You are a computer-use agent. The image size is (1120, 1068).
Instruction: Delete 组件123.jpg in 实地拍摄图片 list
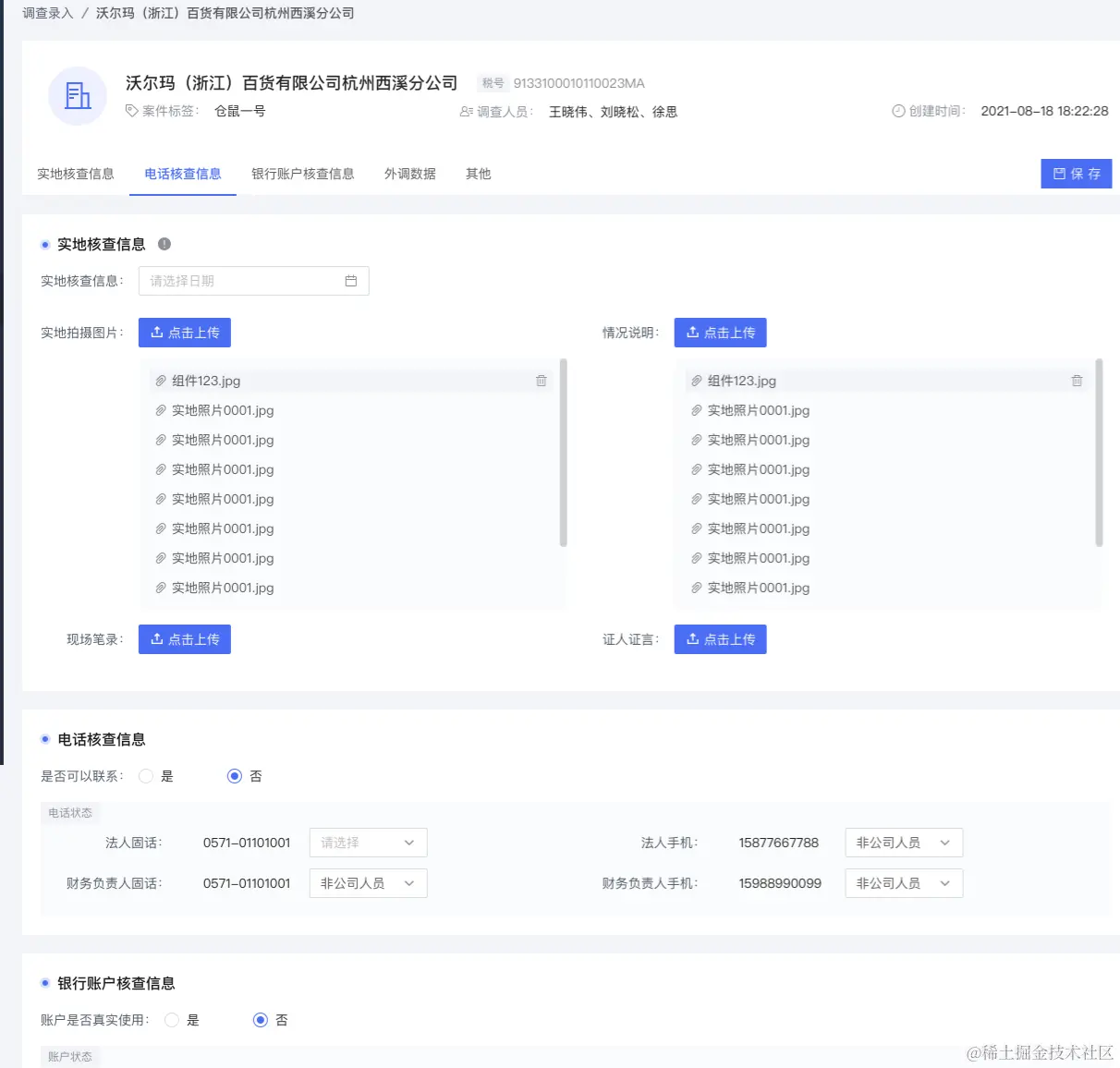pos(542,381)
